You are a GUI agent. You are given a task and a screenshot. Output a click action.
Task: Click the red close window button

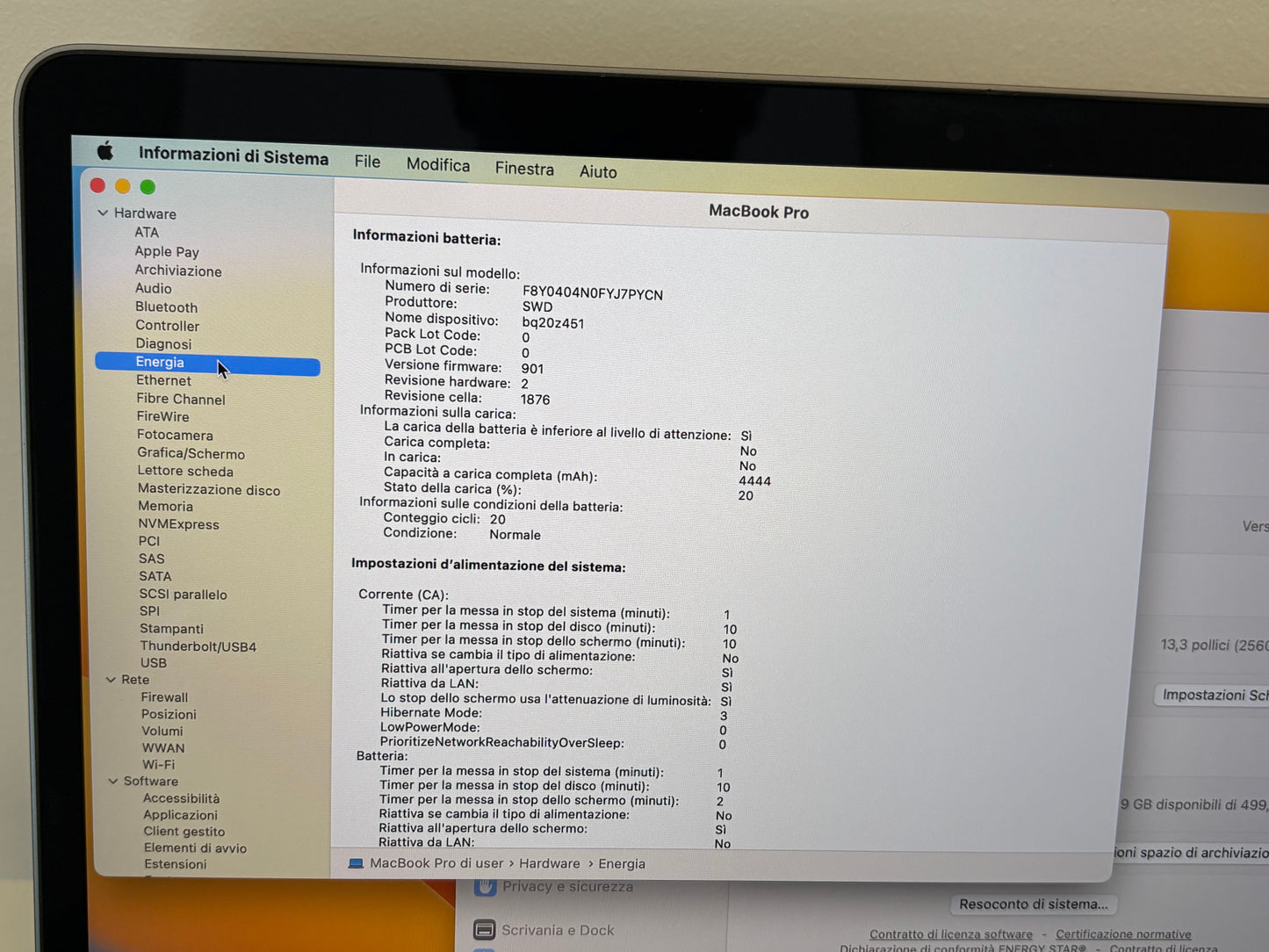click(x=97, y=185)
